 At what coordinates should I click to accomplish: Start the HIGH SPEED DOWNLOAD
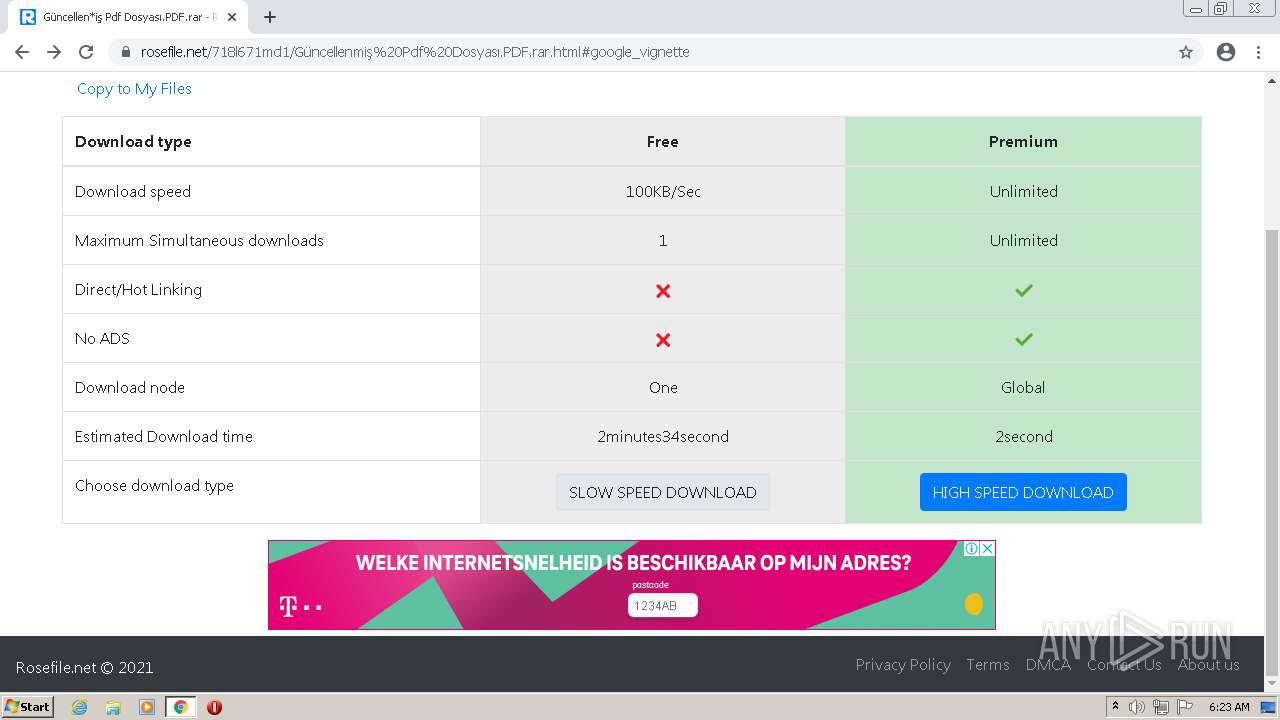[x=1023, y=492]
